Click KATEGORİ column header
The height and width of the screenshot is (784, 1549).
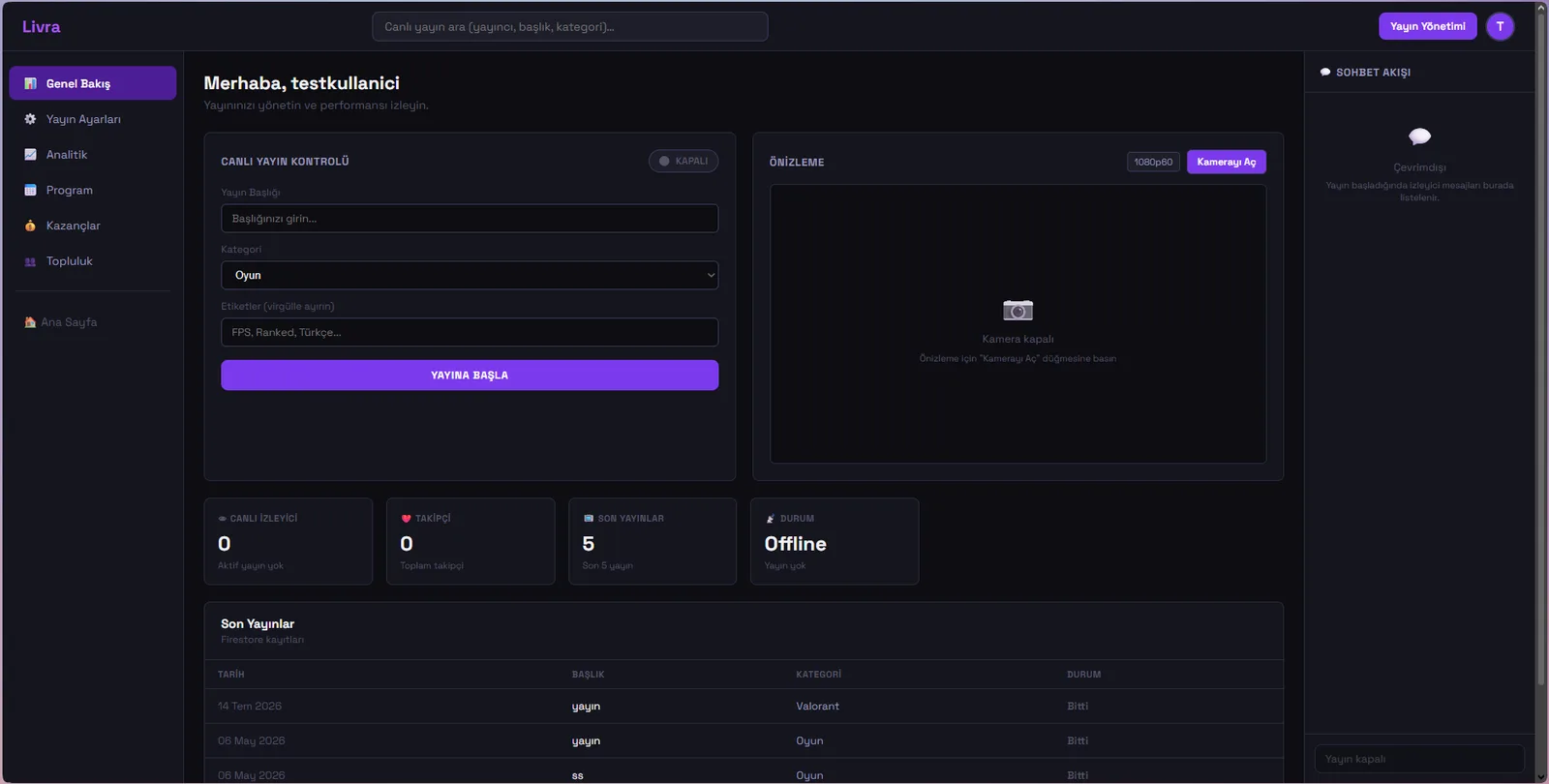(x=818, y=675)
